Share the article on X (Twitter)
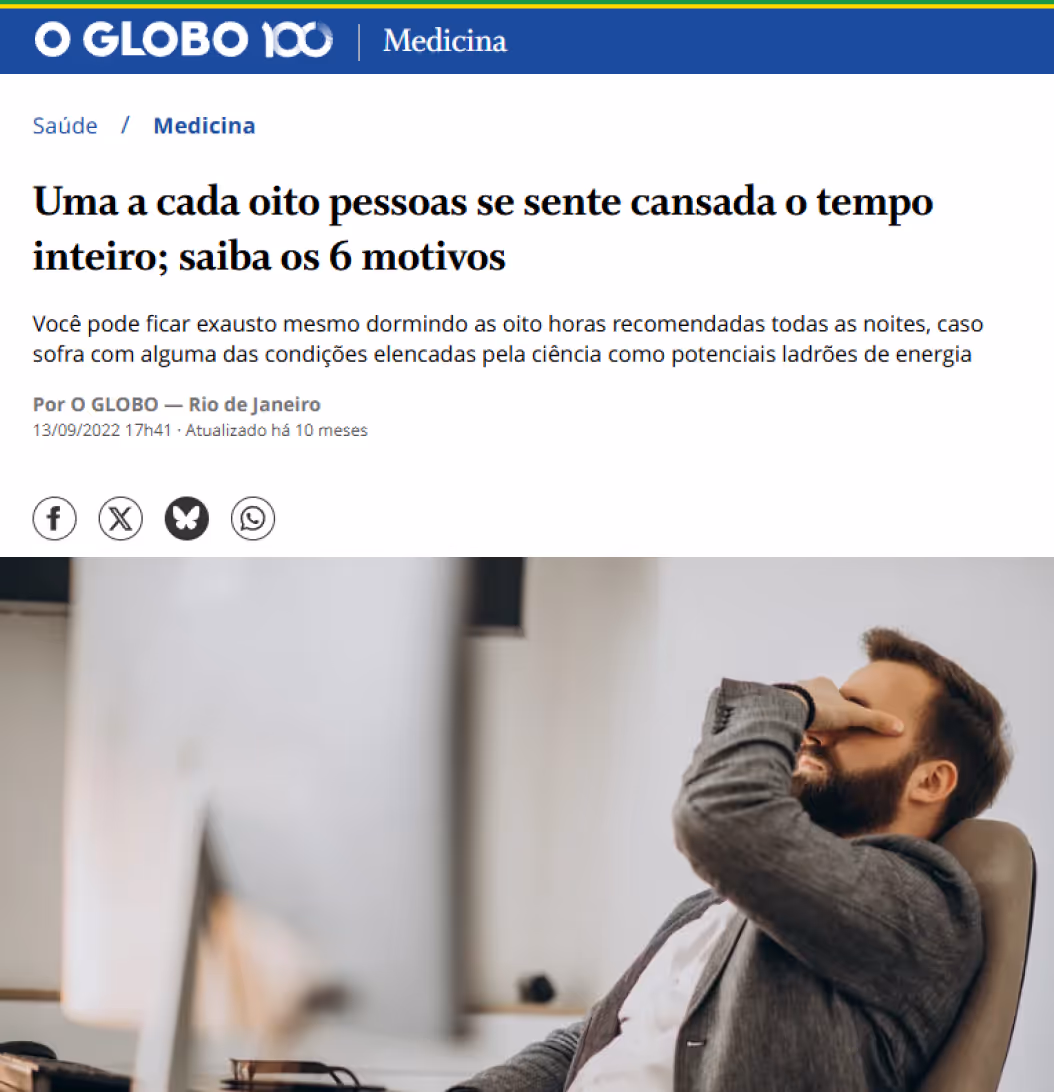The image size is (1054, 1092). pyautogui.click(x=121, y=518)
